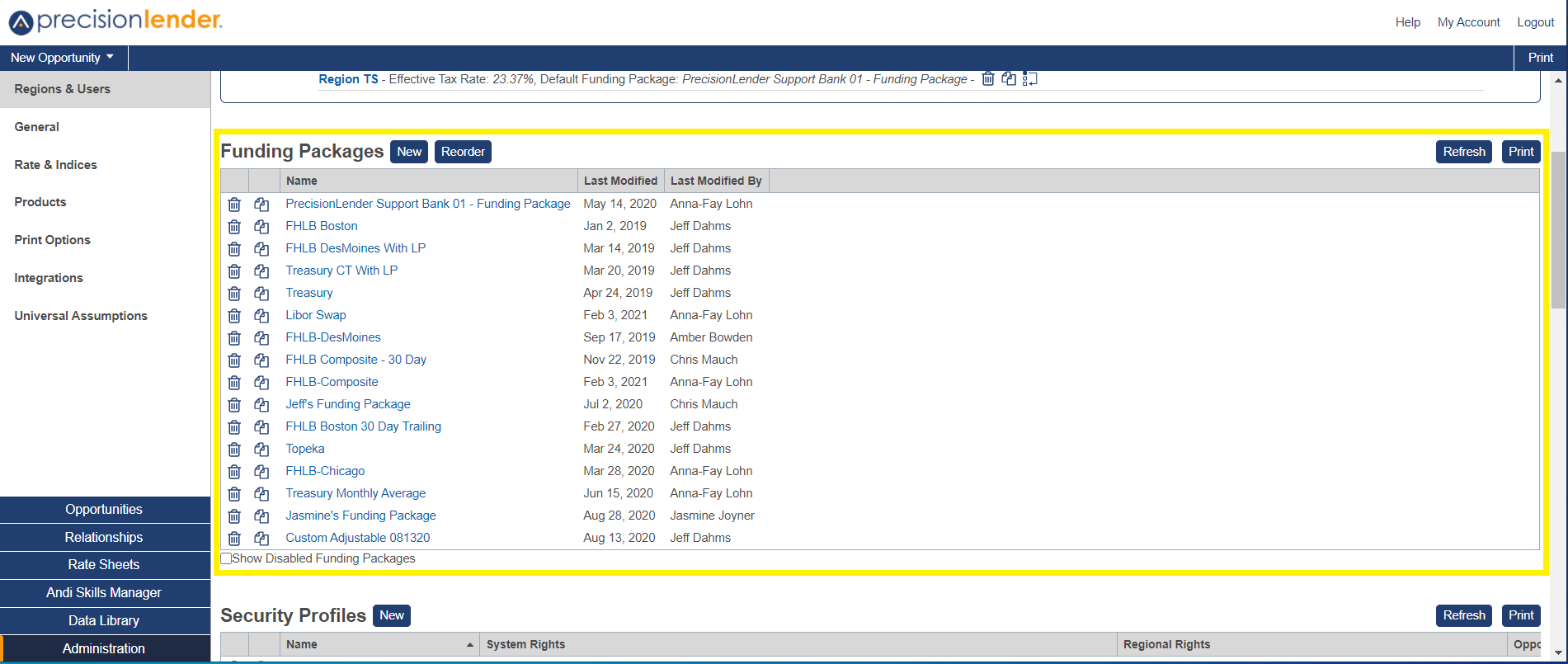Screen dimensions: 1568x664
Task: Open Andi Skills Manager
Action: 105,593
